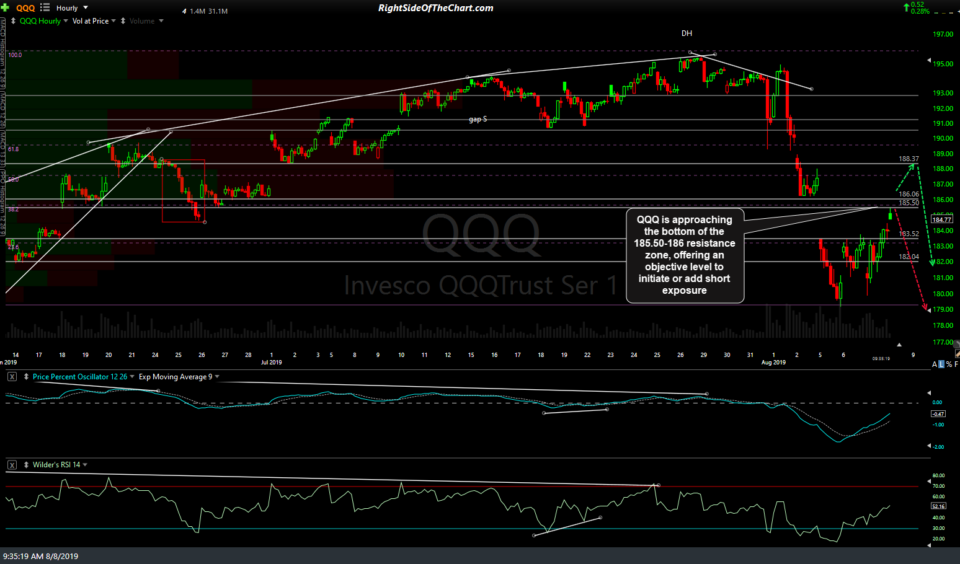The image size is (960, 564).
Task: Open the symbol list icon beside QQQ
Action: click(x=45, y=7)
